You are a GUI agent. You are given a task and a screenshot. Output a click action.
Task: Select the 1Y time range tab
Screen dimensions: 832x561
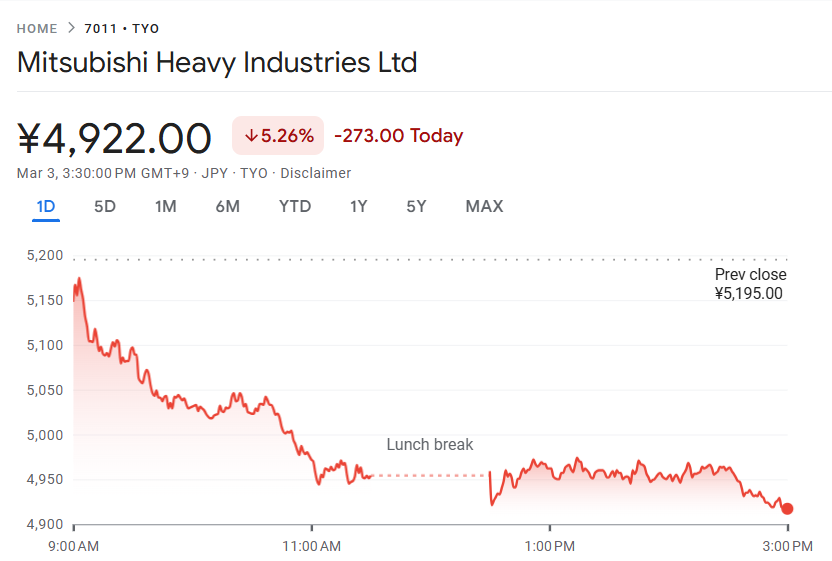point(358,207)
